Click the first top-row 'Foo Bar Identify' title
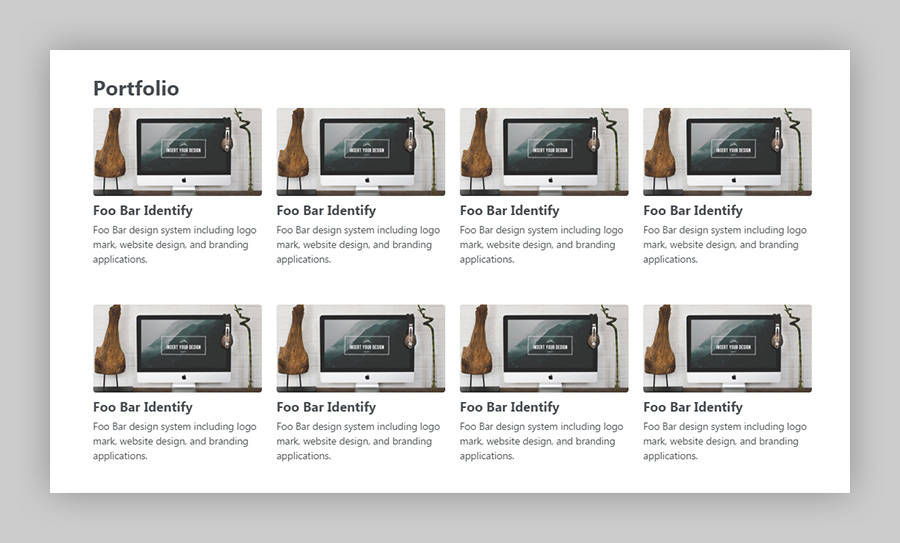Image resolution: width=900 pixels, height=543 pixels. (143, 211)
